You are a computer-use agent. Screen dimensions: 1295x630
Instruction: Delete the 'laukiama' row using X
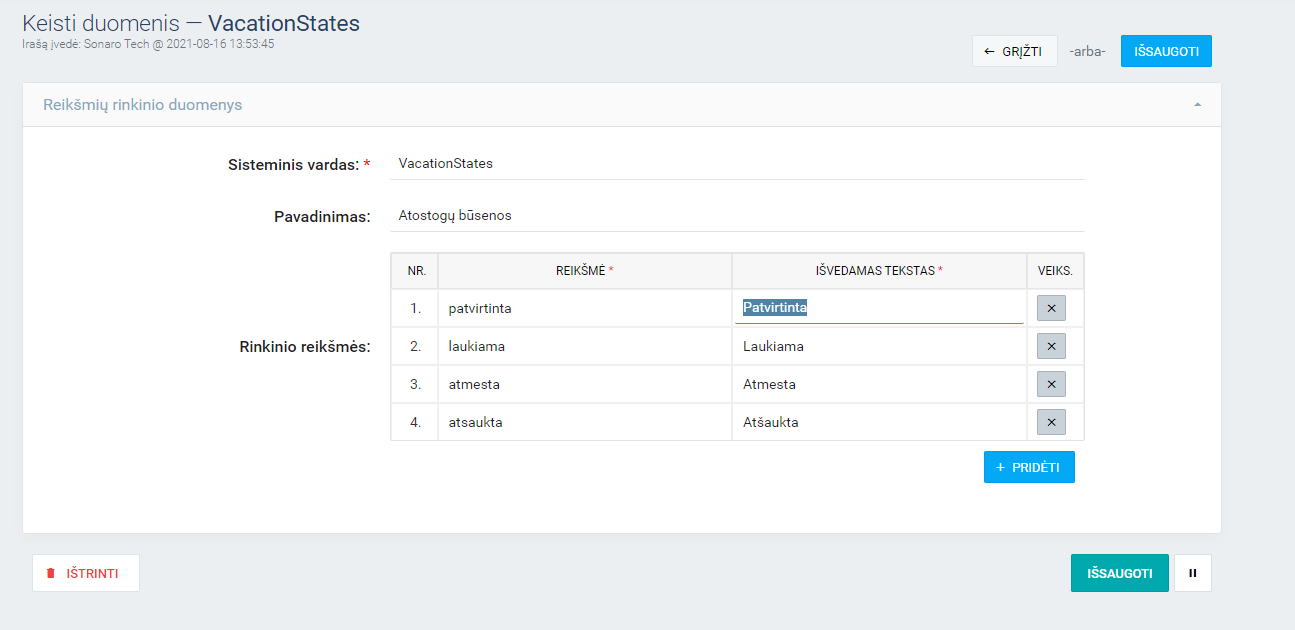tap(1051, 346)
